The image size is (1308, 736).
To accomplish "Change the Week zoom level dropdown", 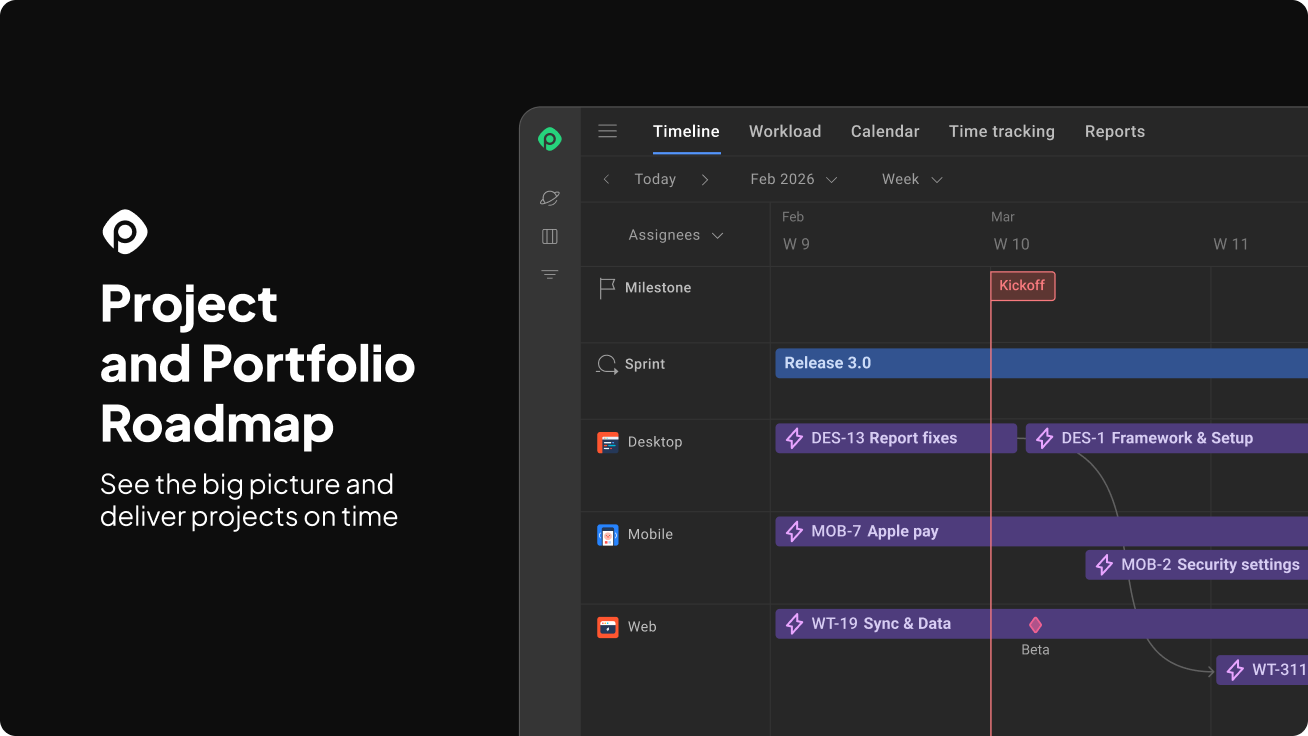I will 910,179.
